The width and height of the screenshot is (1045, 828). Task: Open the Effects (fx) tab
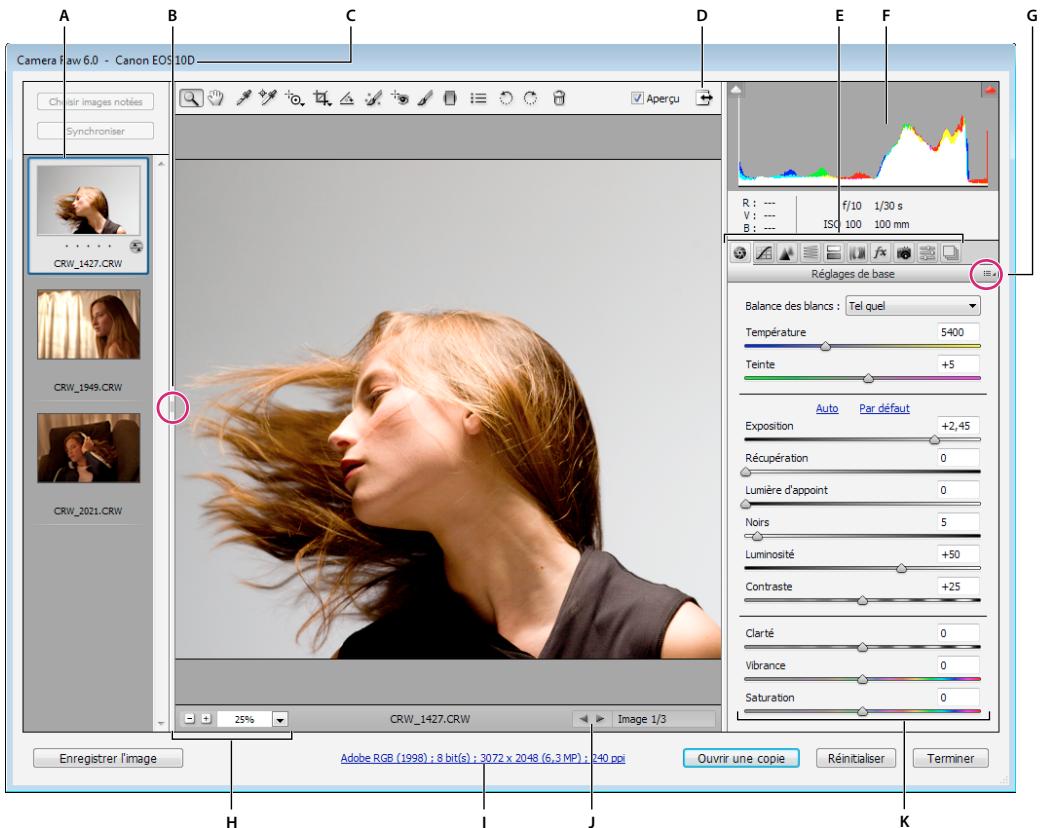tap(880, 253)
